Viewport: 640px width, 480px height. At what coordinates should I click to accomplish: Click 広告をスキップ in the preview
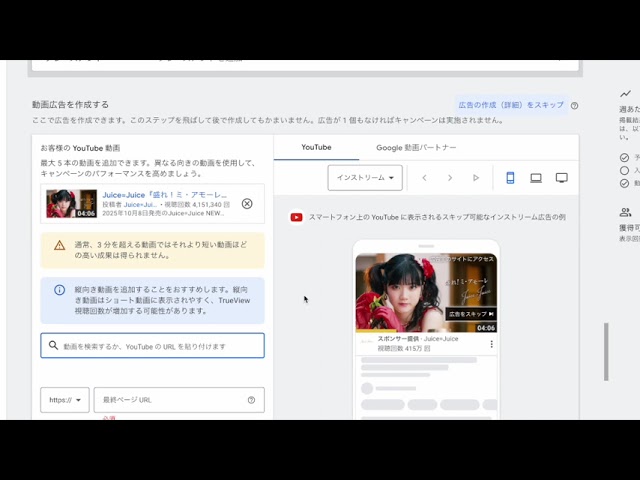(x=470, y=314)
